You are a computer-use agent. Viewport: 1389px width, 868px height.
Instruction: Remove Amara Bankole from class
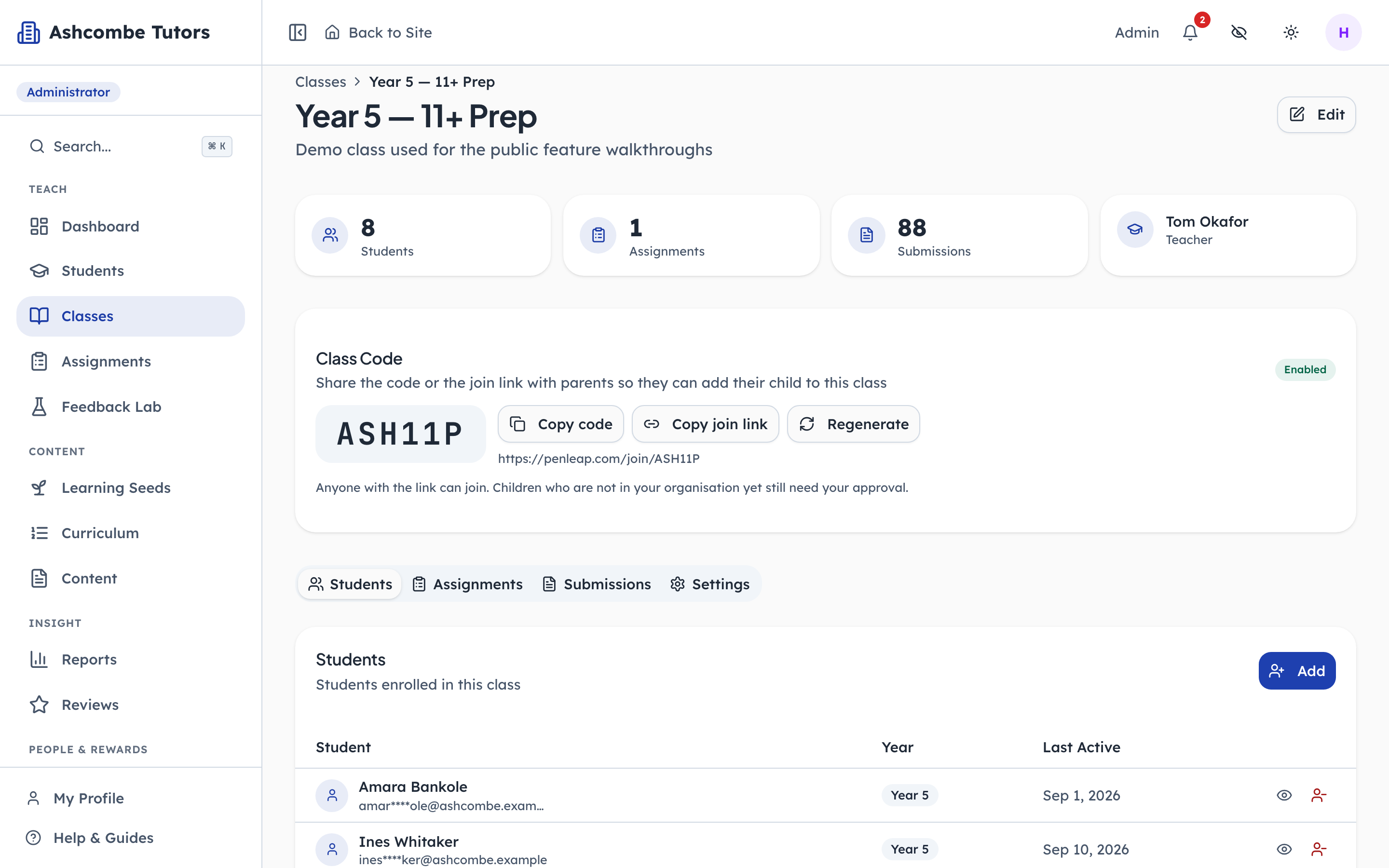pos(1319,796)
